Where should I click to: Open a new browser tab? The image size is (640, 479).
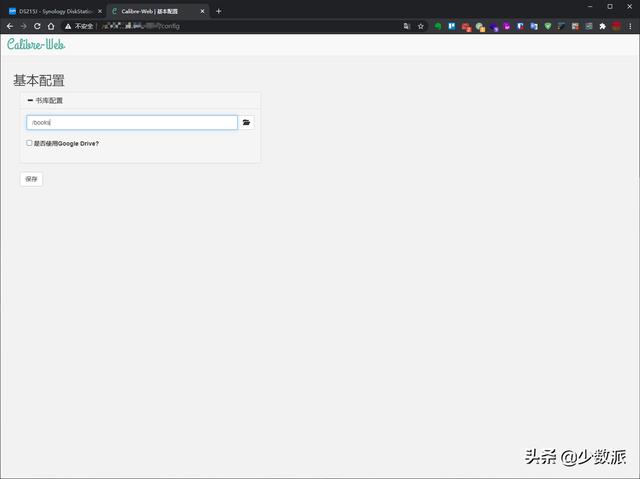(x=219, y=11)
